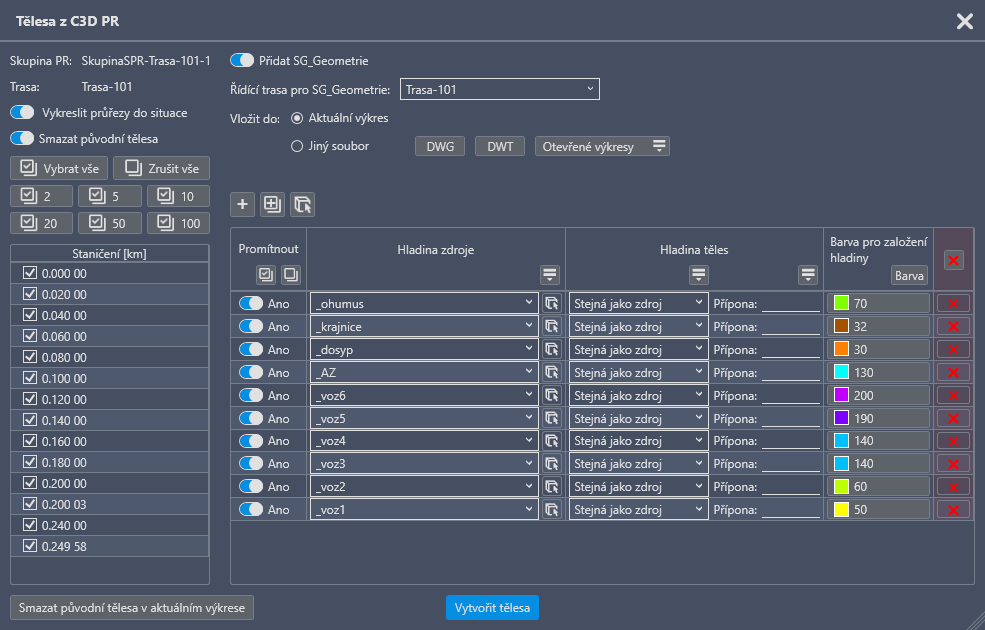Click the pick layer icon in the _ohumus row
The height and width of the screenshot is (630, 985).
pos(551,303)
